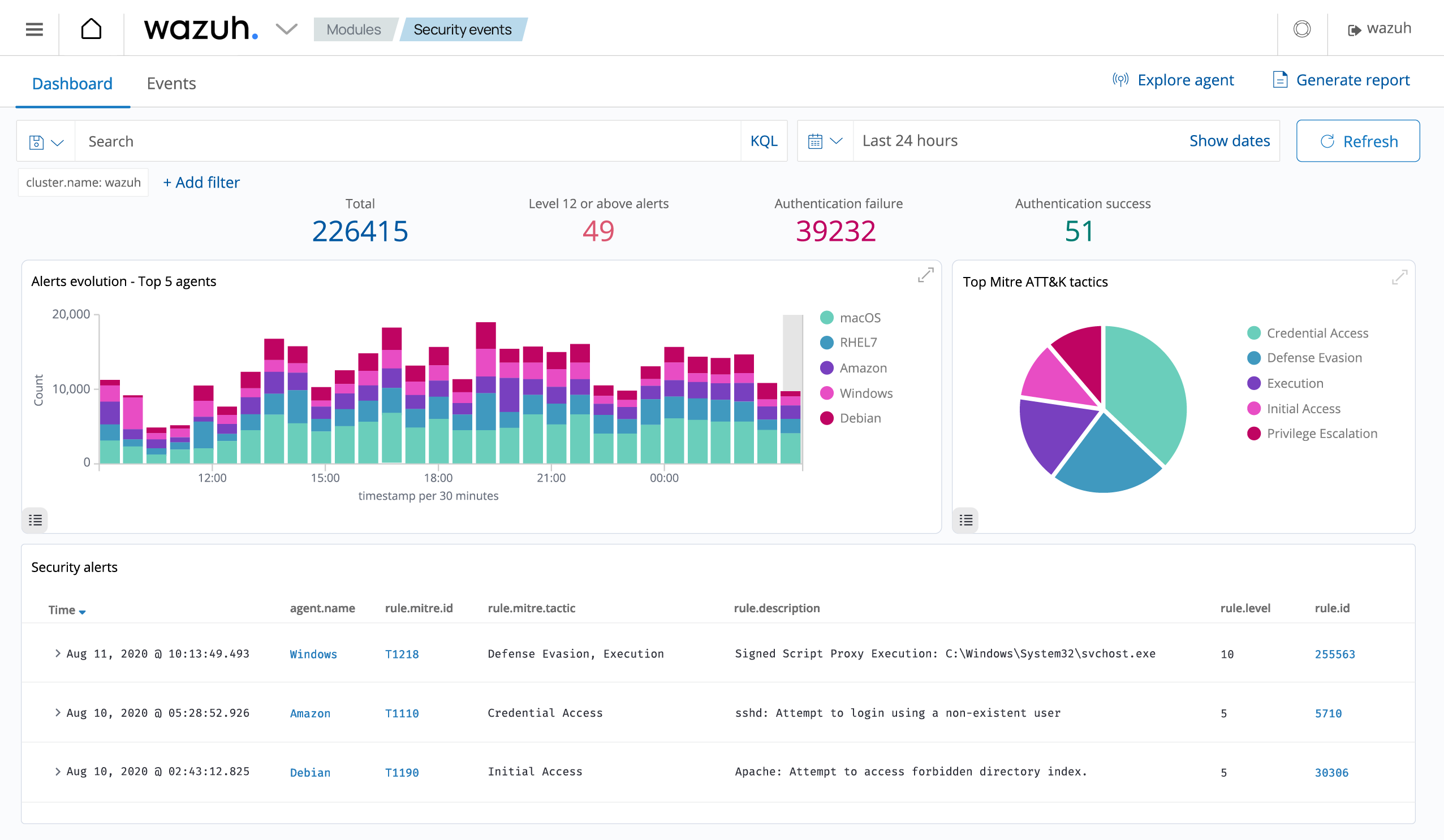Open the hamburger navigation menu
Viewport: 1444px width, 840px height.
tap(35, 29)
